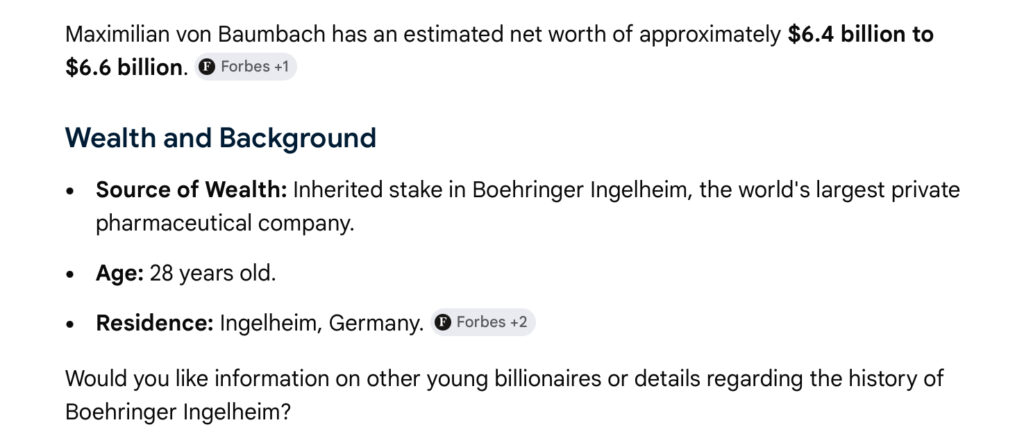Open the Forbes +2 citation chip
The image size is (1024, 434).
pos(483,322)
